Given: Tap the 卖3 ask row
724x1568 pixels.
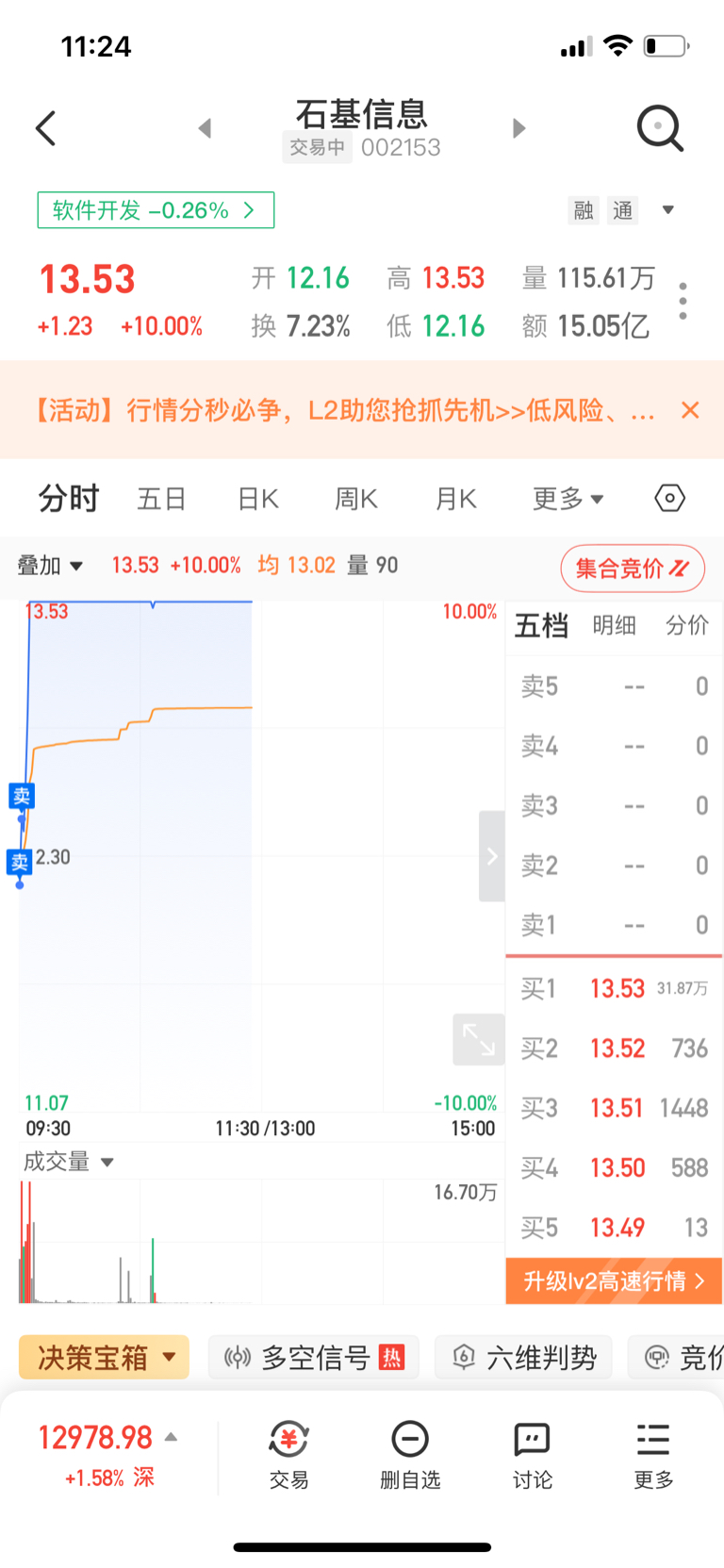Looking at the screenshot, I should [x=614, y=805].
